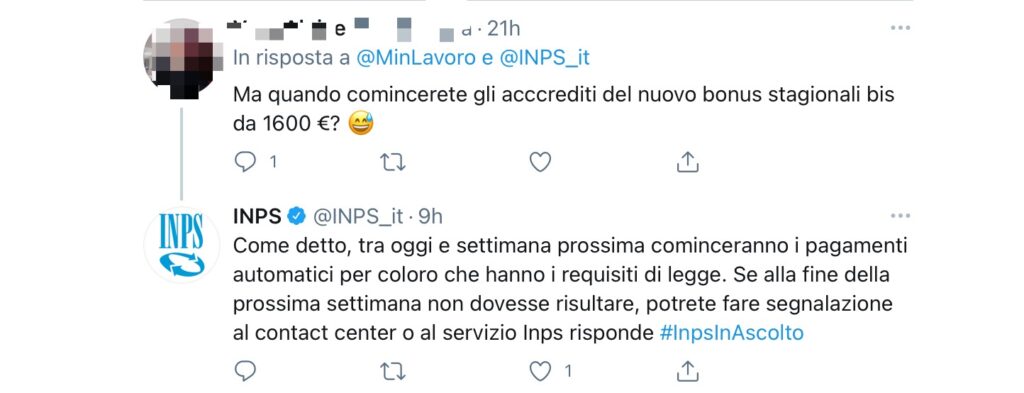Image resolution: width=1024 pixels, height=393 pixels.
Task: Open the @MinLavoro mention link
Action: point(416,58)
